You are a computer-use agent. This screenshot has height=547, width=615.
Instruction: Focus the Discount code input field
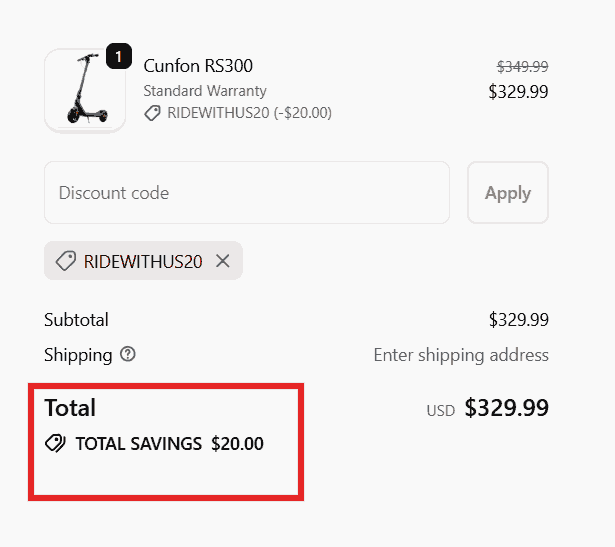click(x=246, y=193)
